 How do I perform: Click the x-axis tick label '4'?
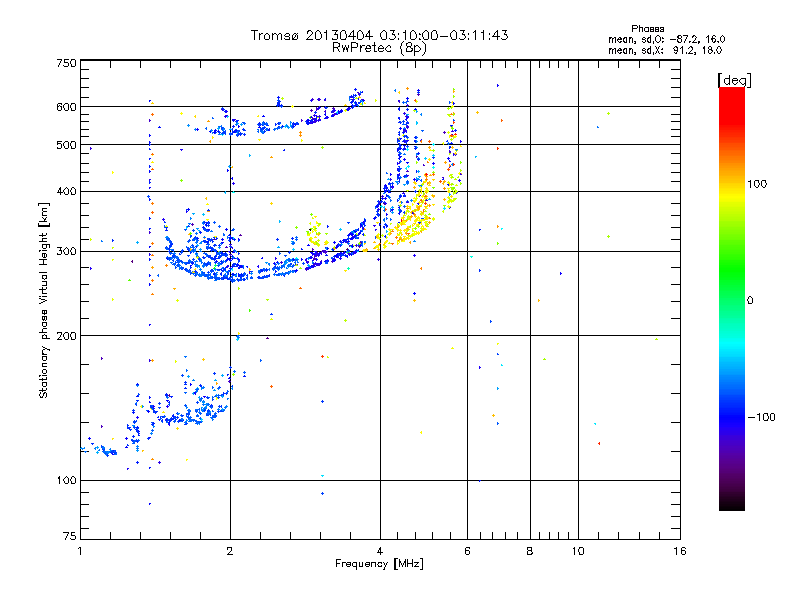380,551
